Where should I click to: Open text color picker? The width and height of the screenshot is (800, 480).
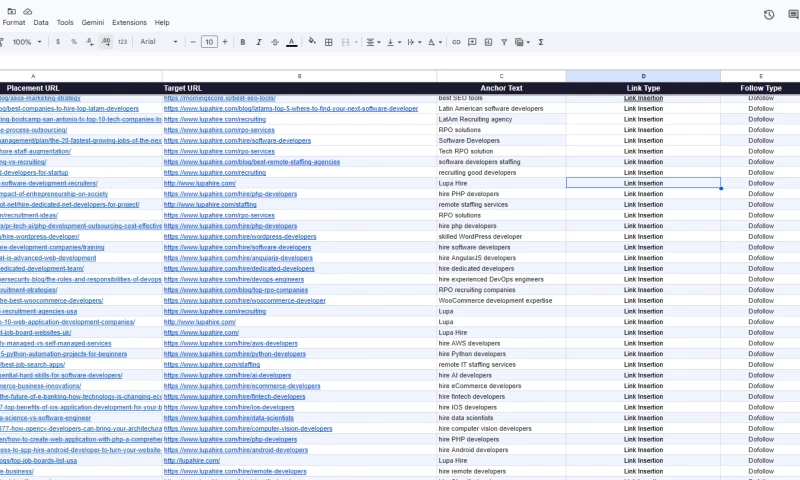click(x=291, y=42)
